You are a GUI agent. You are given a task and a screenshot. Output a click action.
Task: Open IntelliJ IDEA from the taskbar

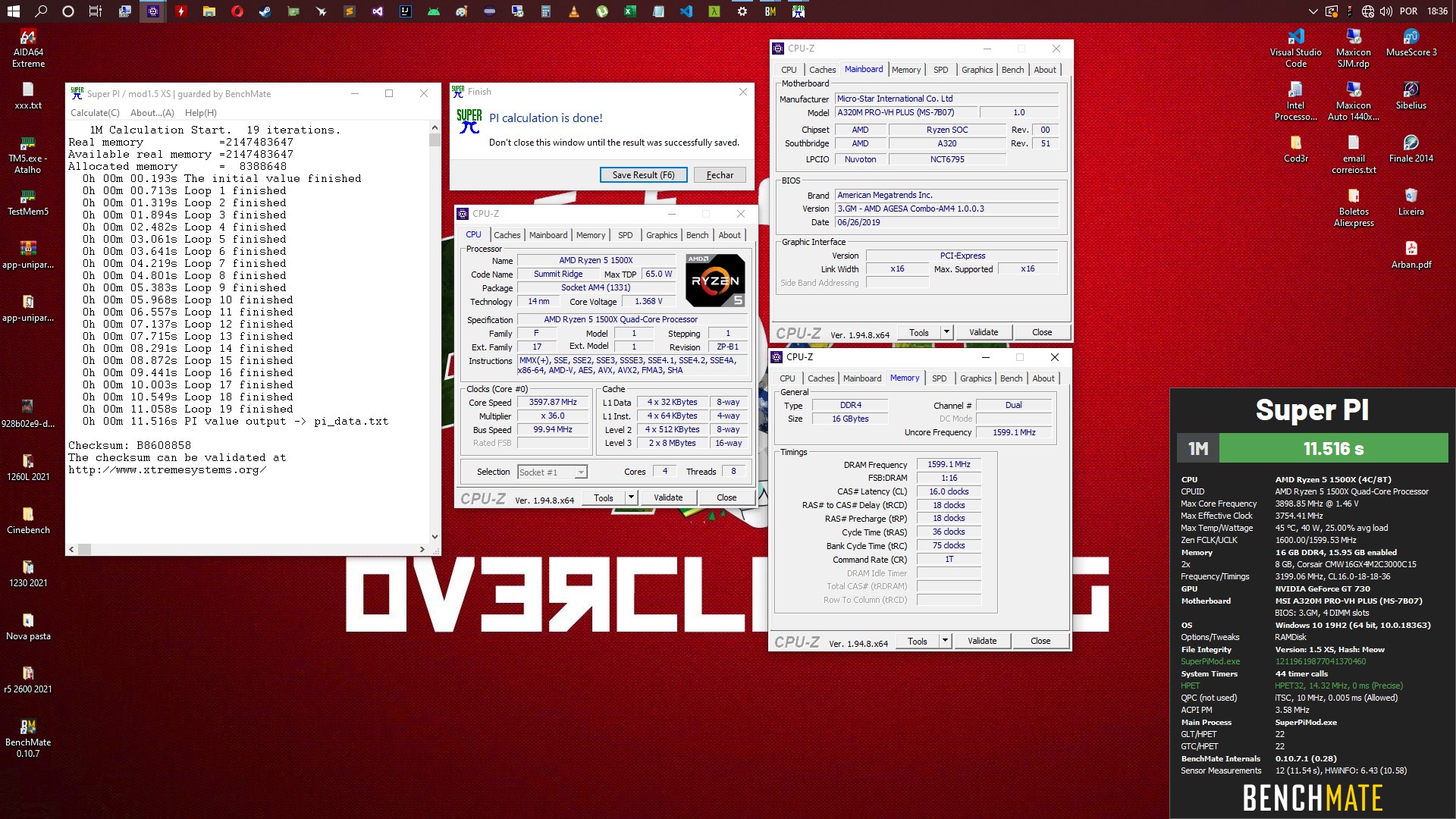click(406, 11)
